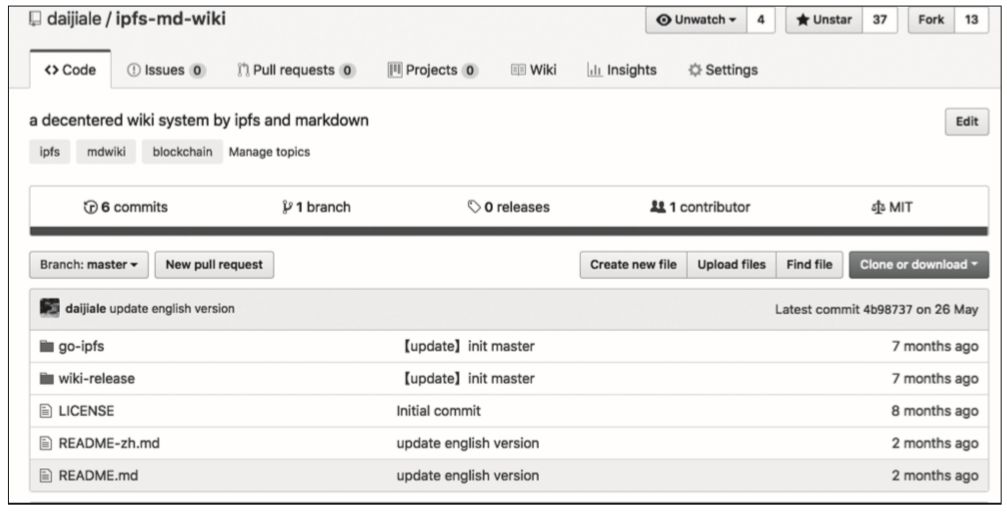This screenshot has height=512, width=1007.
Task: Select the ipfs topic tag
Action: pyautogui.click(x=49, y=152)
